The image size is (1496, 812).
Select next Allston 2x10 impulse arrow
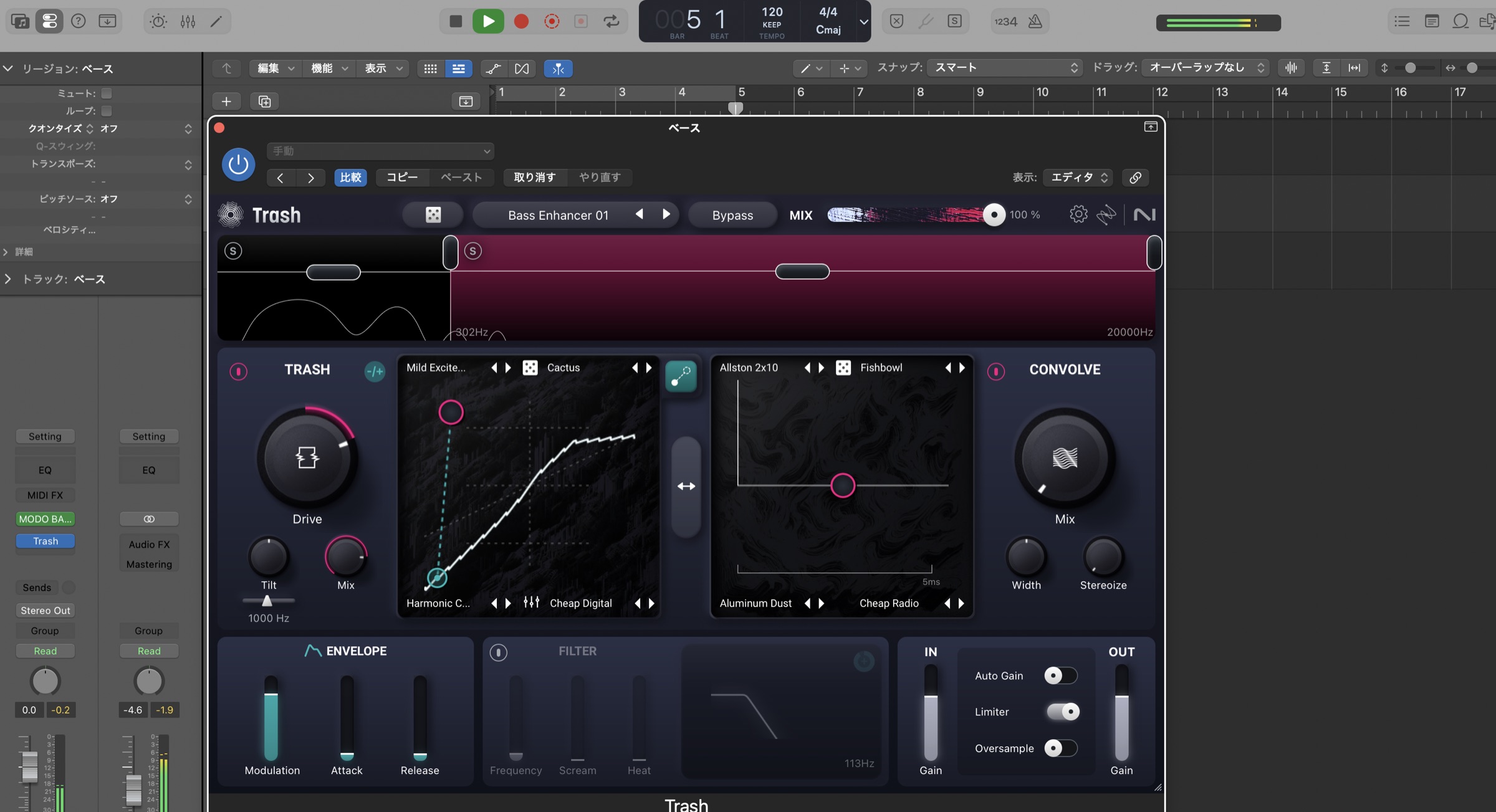click(822, 368)
